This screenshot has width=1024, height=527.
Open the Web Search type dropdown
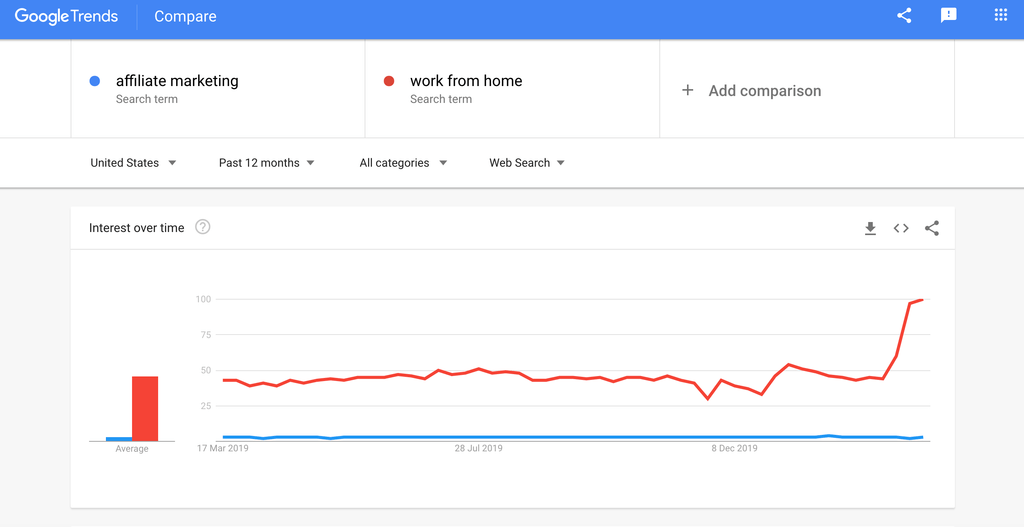click(x=527, y=163)
